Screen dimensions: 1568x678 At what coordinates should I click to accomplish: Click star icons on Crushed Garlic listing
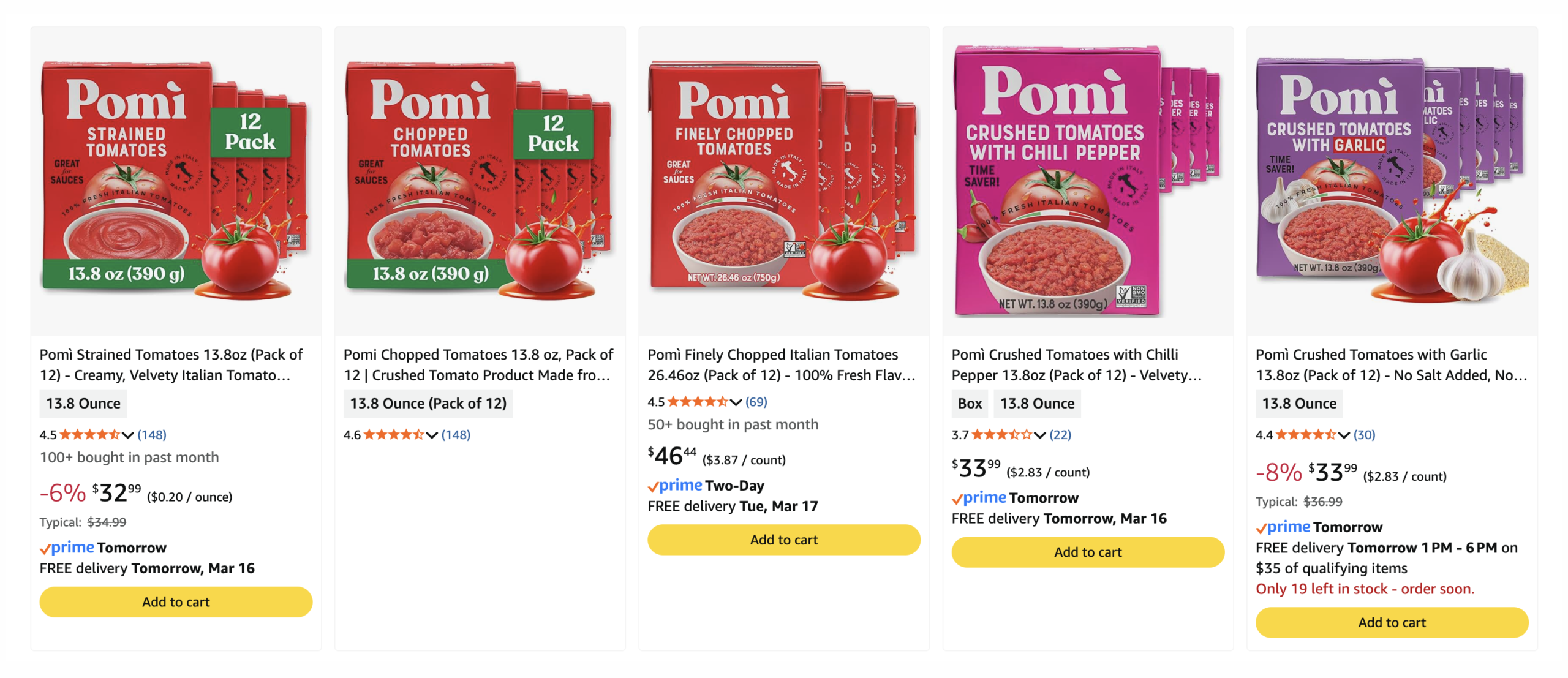(1305, 435)
